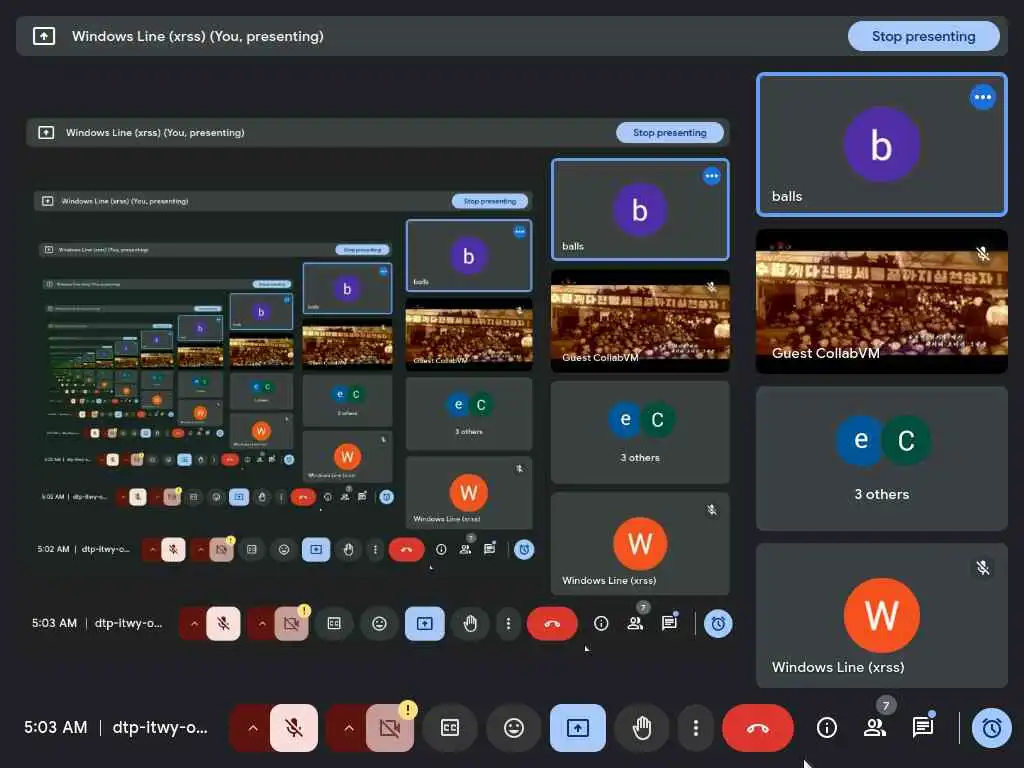1024x768 pixels.
Task: Click video chevron in the first nested 5:03 AM bar
Action: (262, 624)
